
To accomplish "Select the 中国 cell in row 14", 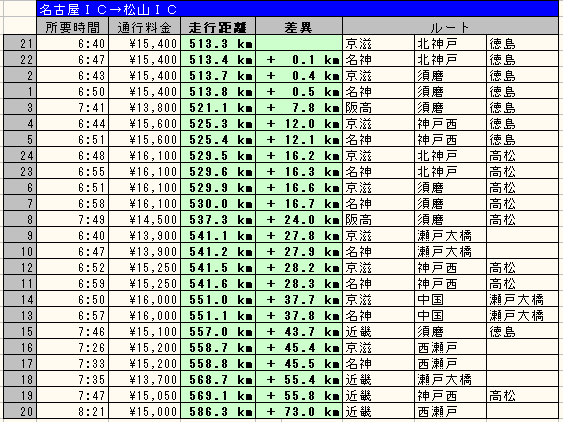I will [x=450, y=299].
